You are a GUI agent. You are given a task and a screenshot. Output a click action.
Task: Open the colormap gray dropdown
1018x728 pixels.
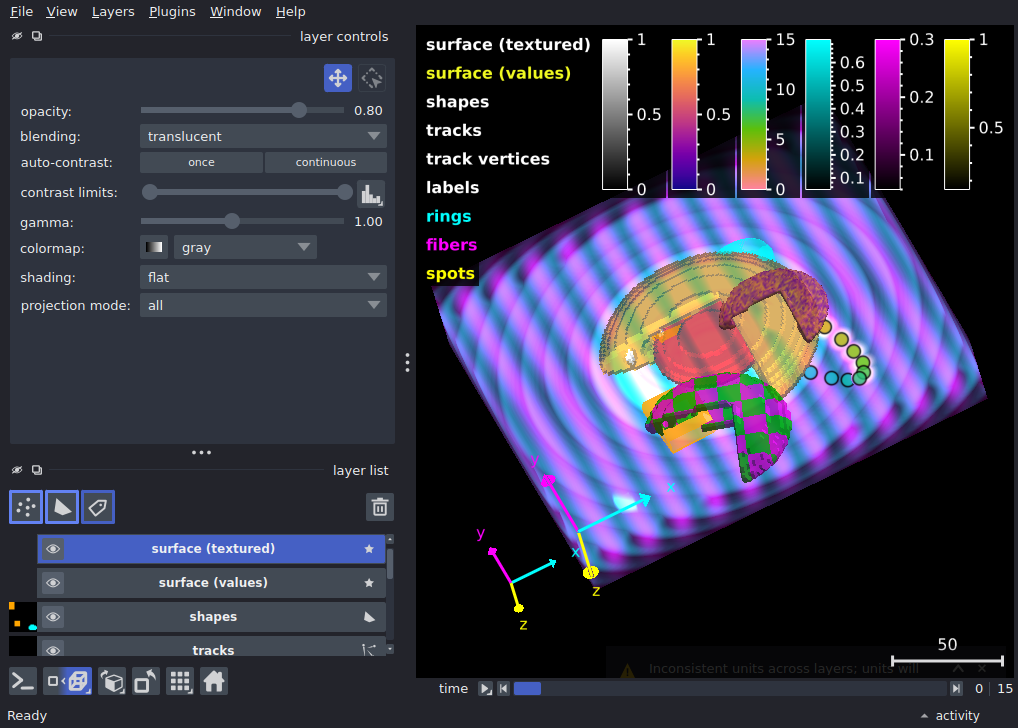pos(245,247)
